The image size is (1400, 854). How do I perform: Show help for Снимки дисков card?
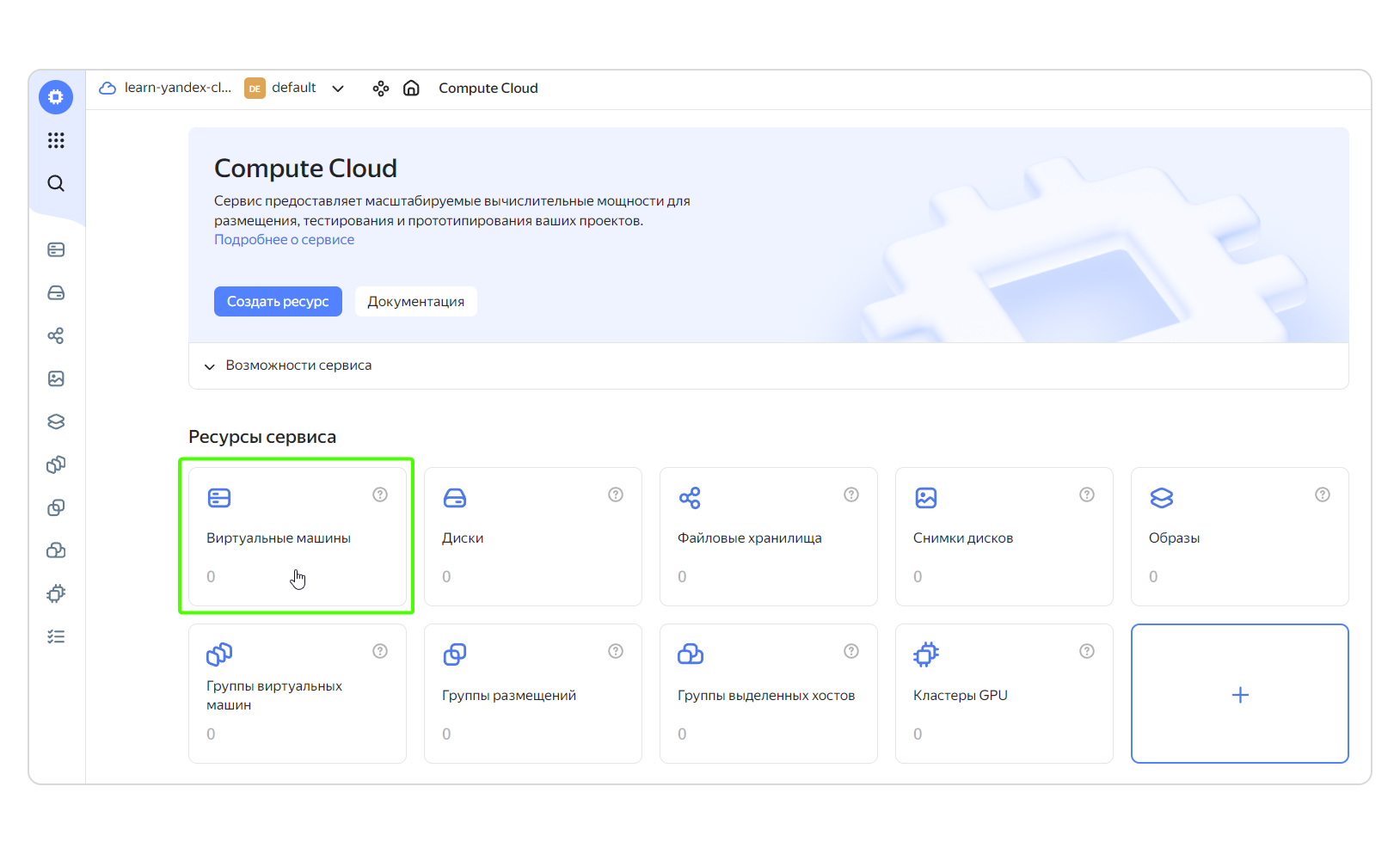(1087, 495)
